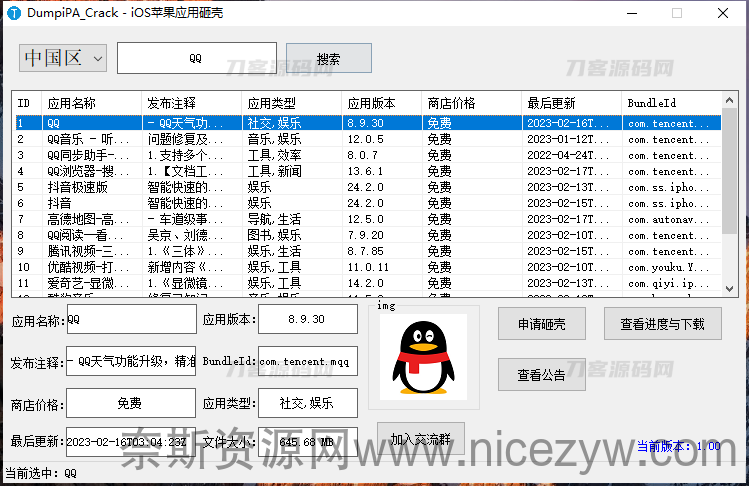Select the QQ浏览器 row

(x=368, y=171)
